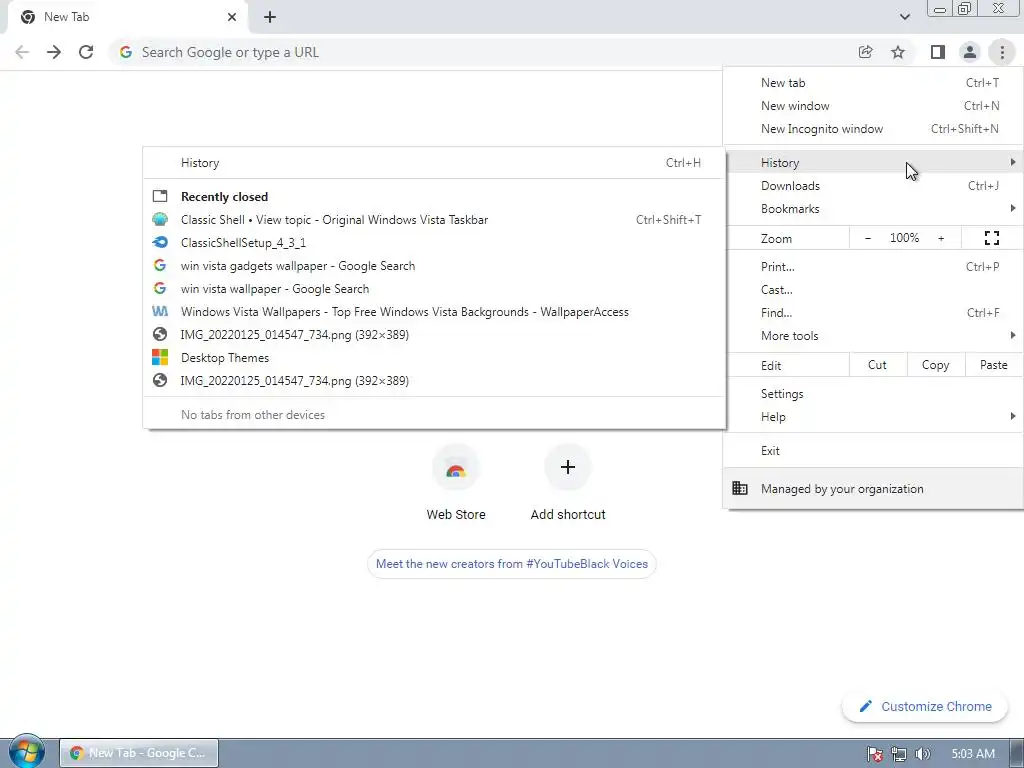Image resolution: width=1024 pixels, height=768 pixels.
Task: Click the Add shortcut plus icon
Action: click(x=568, y=468)
